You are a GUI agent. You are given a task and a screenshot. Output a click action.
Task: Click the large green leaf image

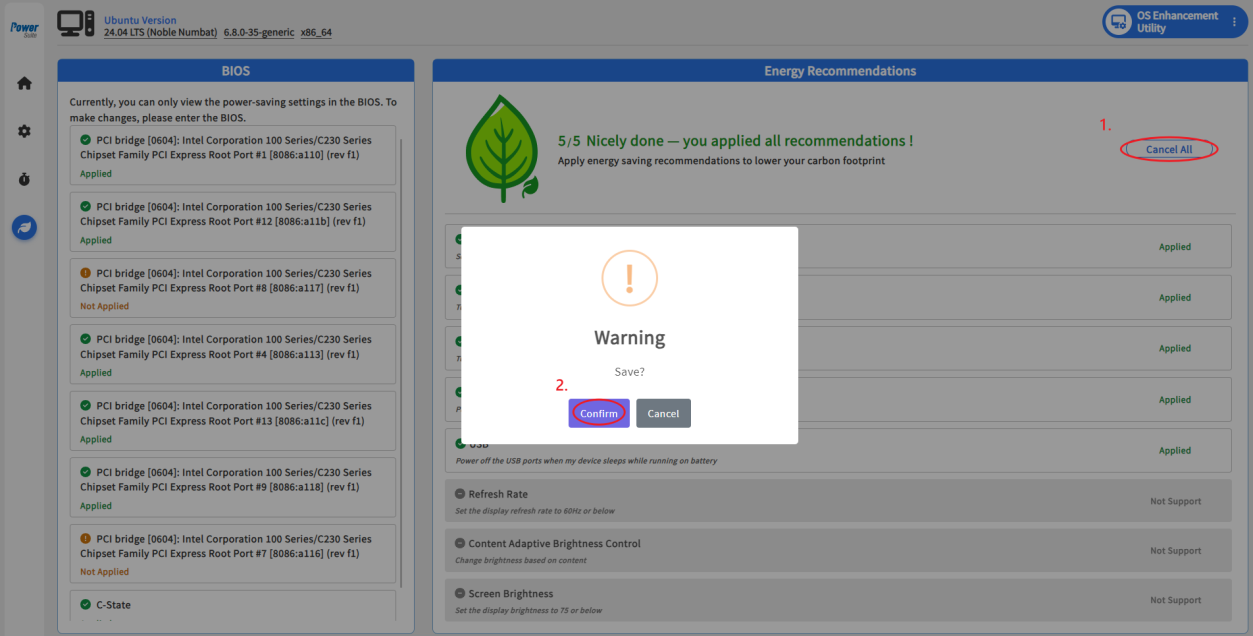coord(502,151)
